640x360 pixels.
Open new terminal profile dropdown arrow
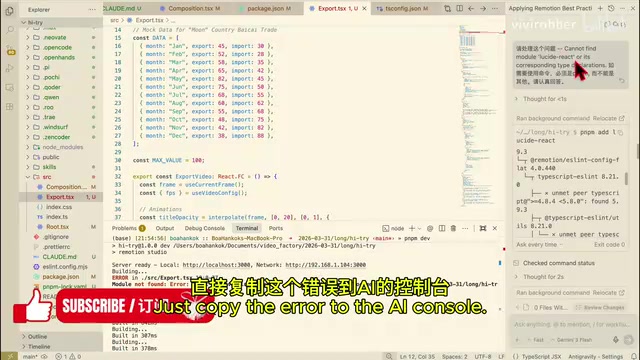pos(419,229)
